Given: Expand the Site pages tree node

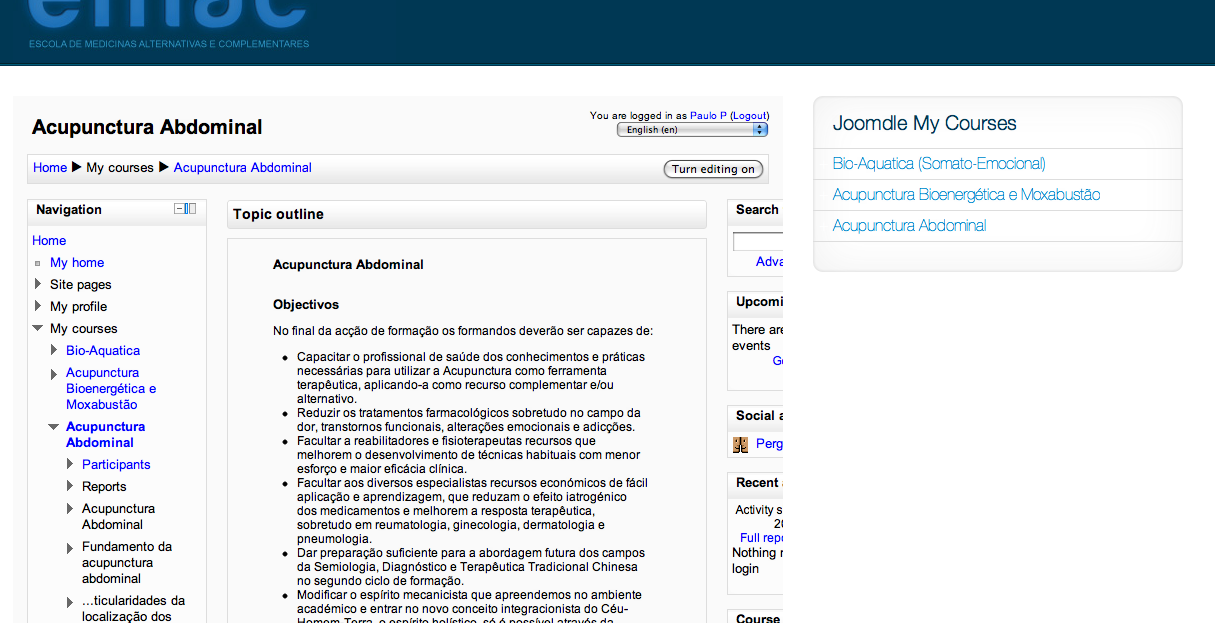Looking at the screenshot, I should (39, 284).
